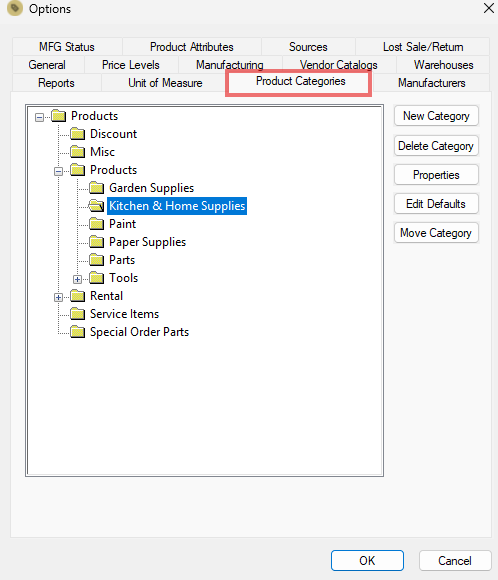Confirm the dialog with OK
The height and width of the screenshot is (580, 498).
point(367,560)
